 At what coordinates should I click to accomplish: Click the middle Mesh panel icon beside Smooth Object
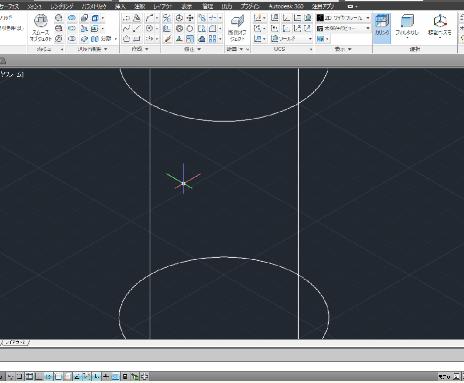(59, 29)
